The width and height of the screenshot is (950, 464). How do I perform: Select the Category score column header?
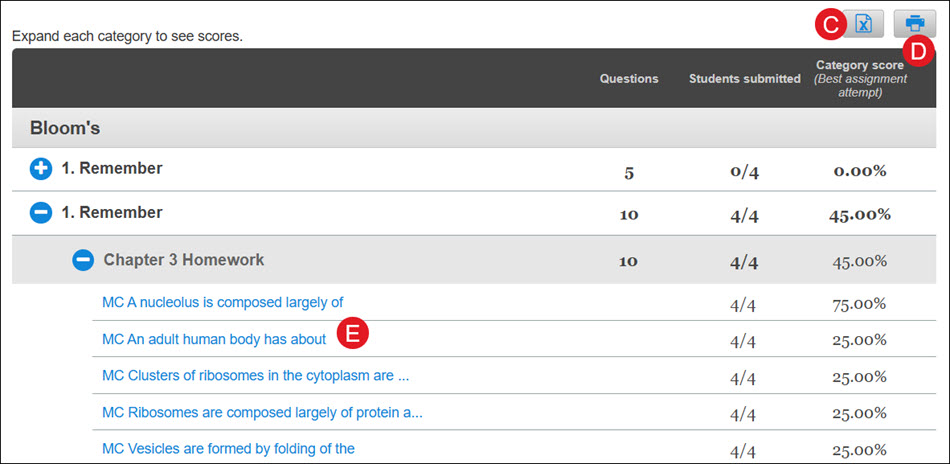pos(860,79)
